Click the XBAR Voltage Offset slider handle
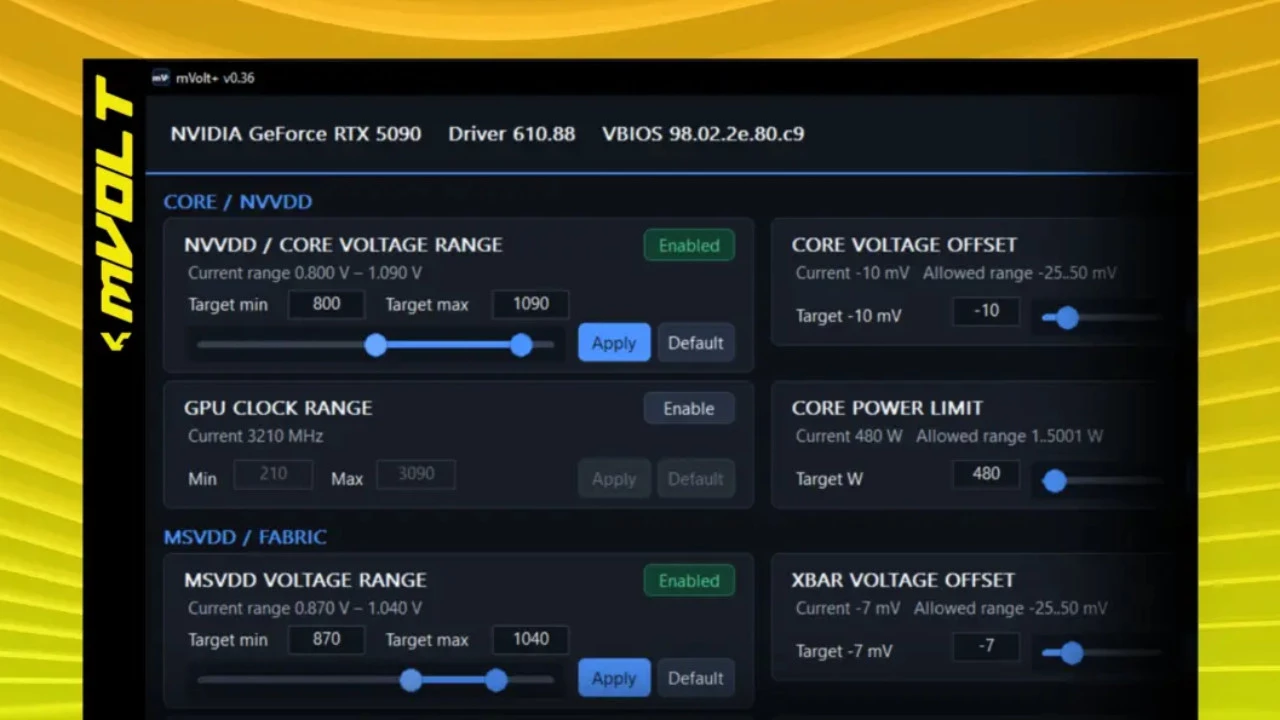Screen dimensions: 1280x720 pyautogui.click(x=1072, y=653)
